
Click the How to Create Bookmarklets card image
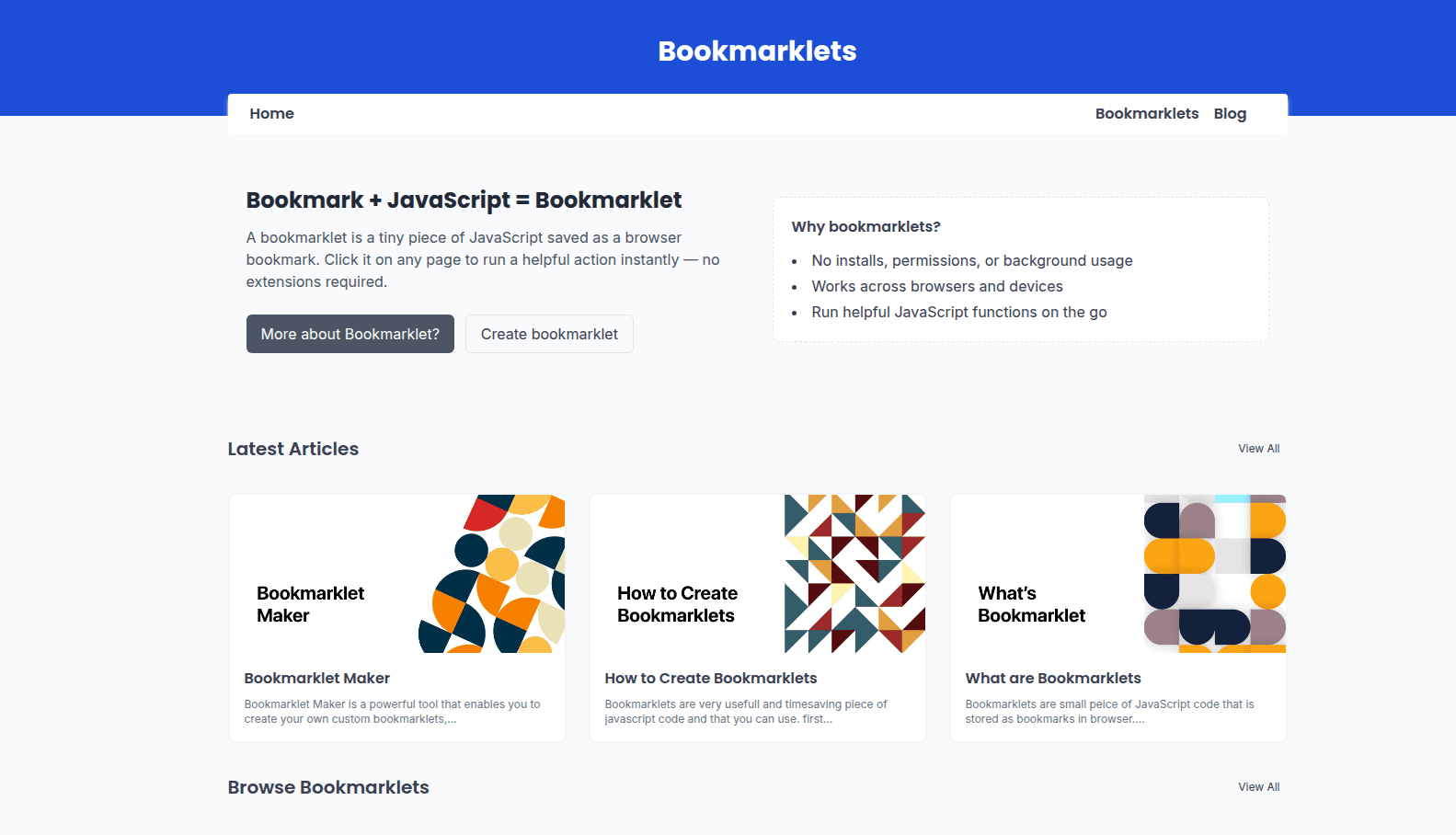757,573
